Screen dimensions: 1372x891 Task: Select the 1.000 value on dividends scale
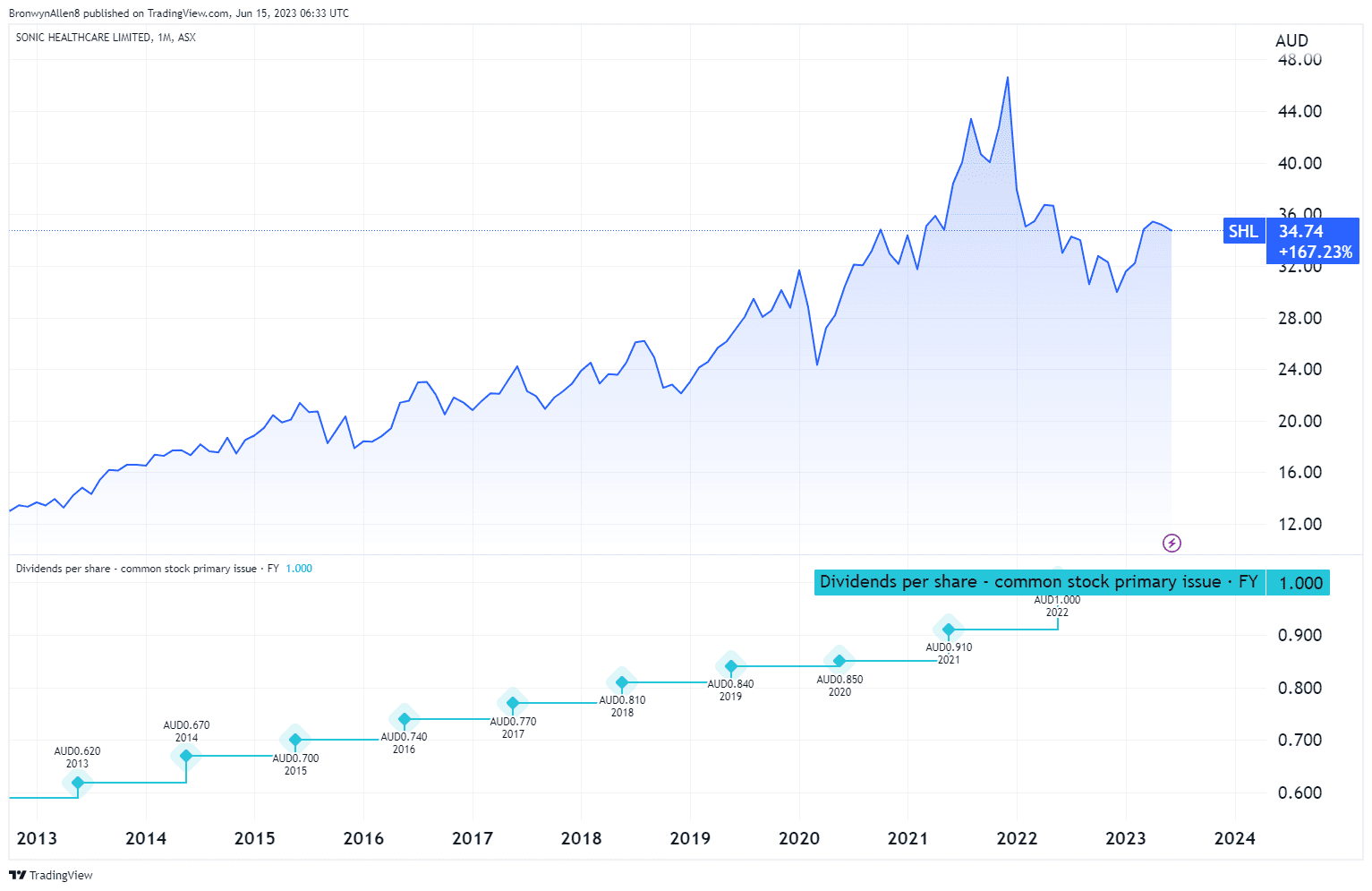pos(1297,582)
